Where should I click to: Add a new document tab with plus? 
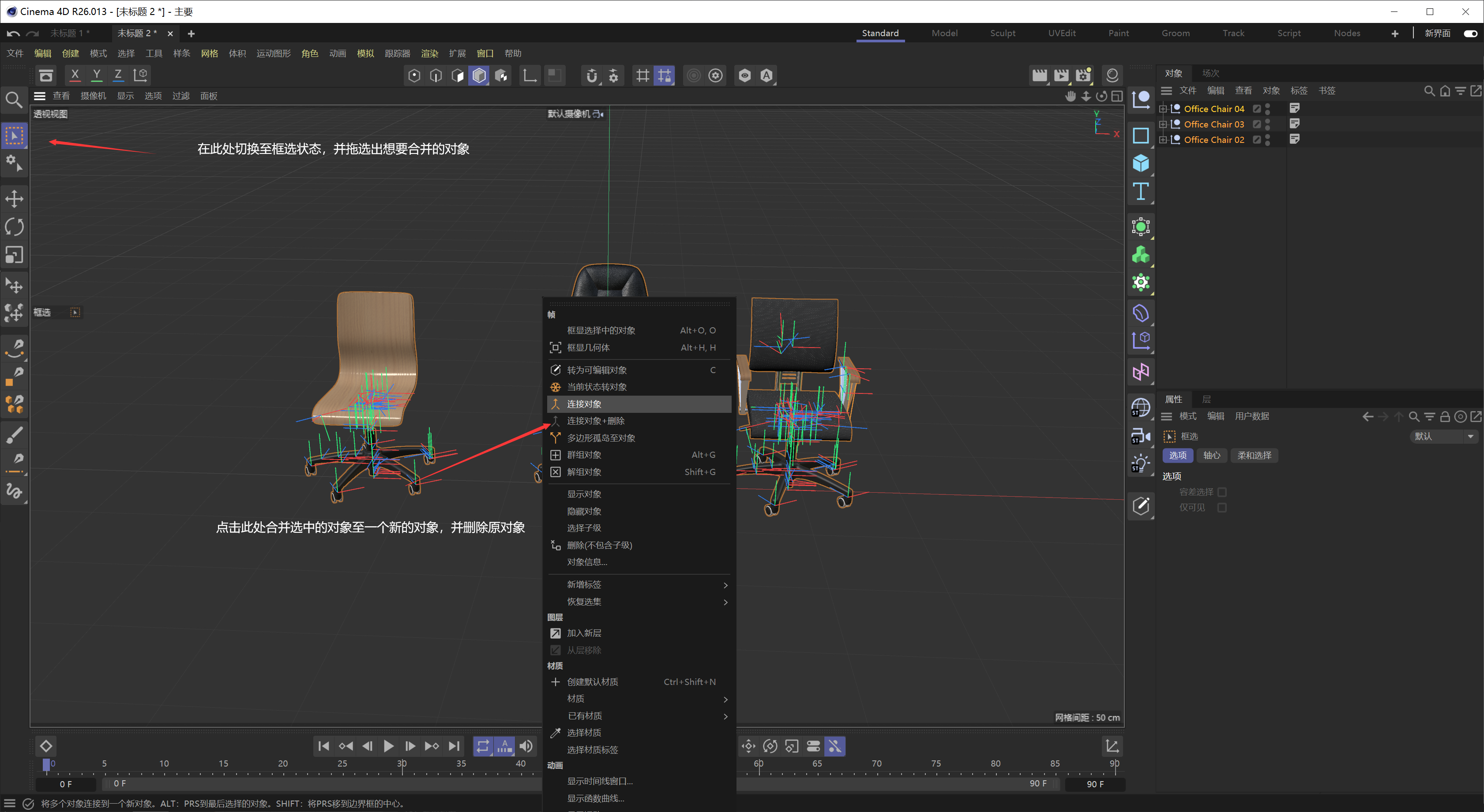coord(191,34)
